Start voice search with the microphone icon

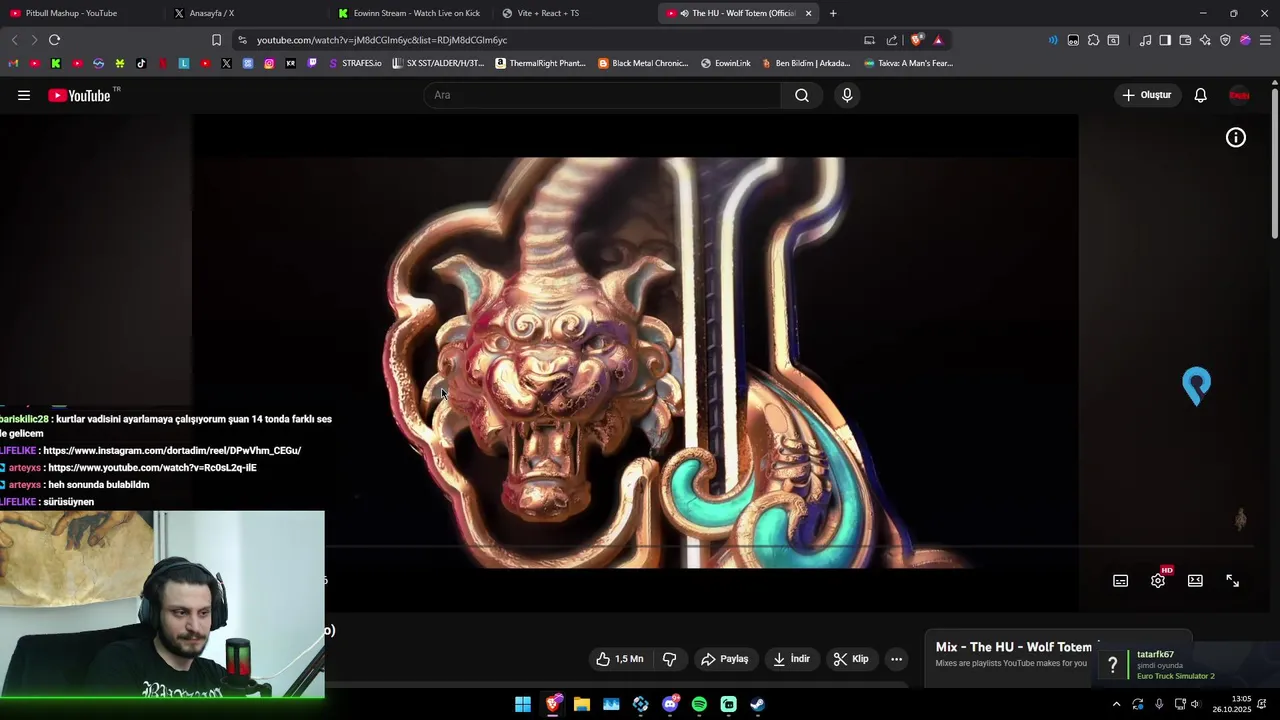coord(847,95)
